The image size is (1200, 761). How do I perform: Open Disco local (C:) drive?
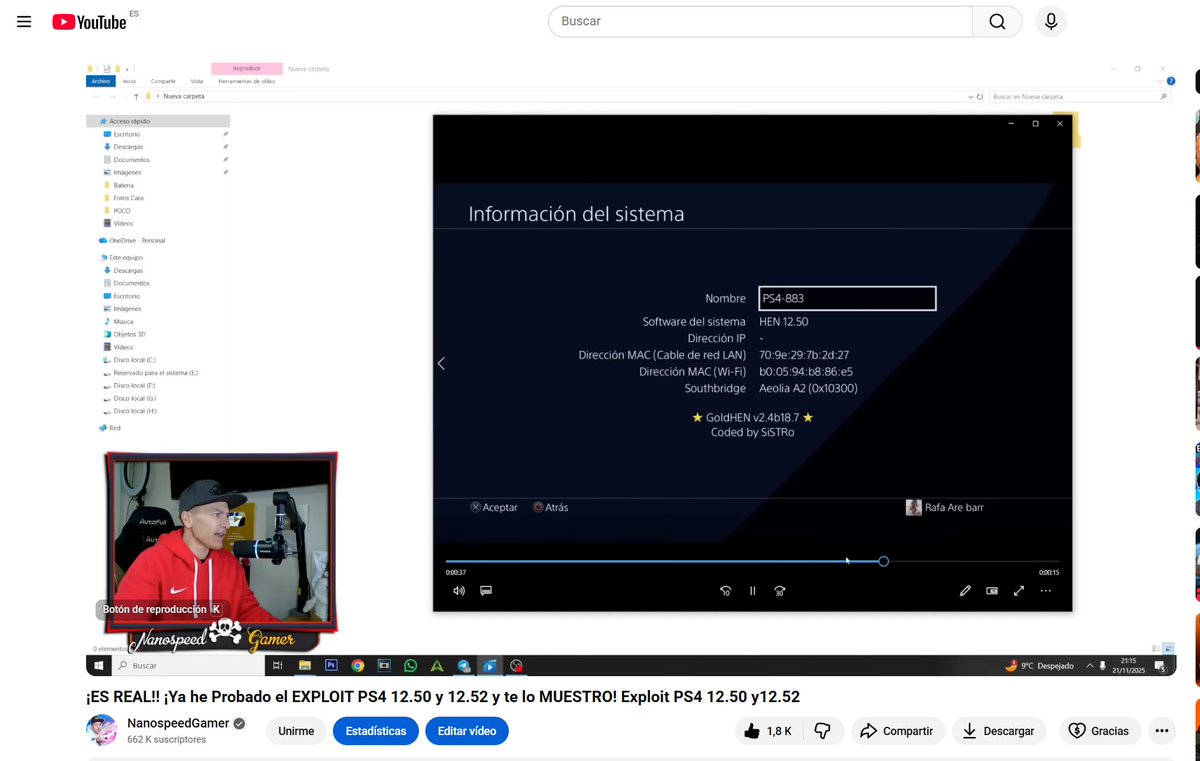click(x=134, y=359)
